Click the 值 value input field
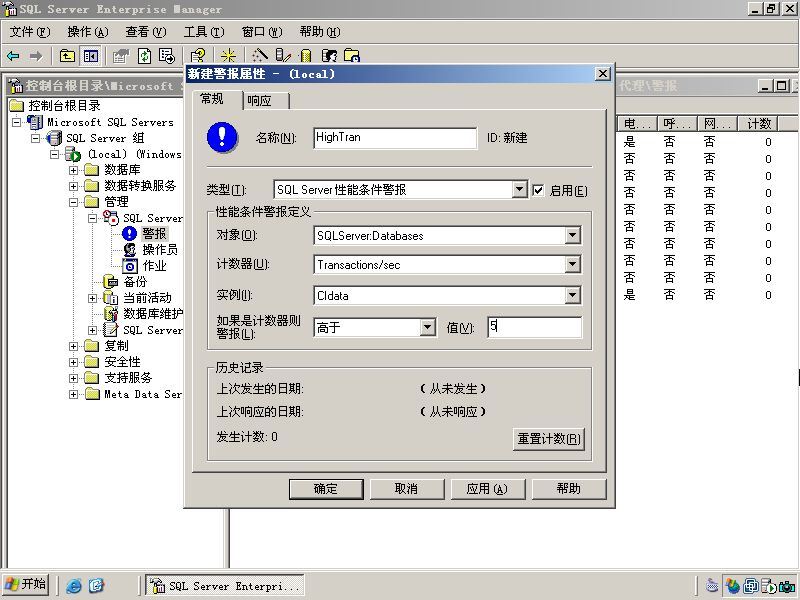 (535, 327)
